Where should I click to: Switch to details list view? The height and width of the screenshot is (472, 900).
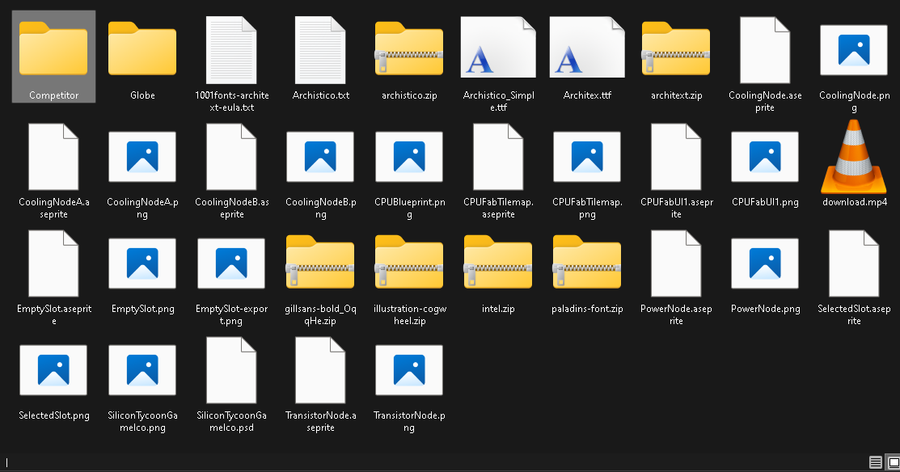click(x=875, y=462)
